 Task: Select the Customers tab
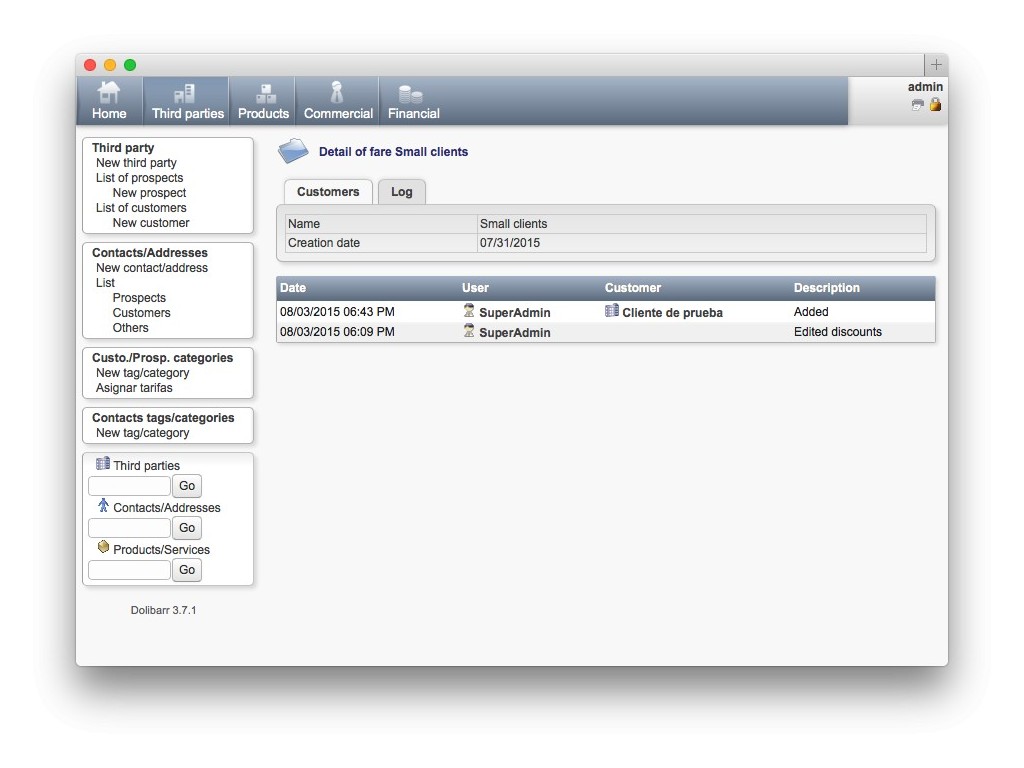328,192
